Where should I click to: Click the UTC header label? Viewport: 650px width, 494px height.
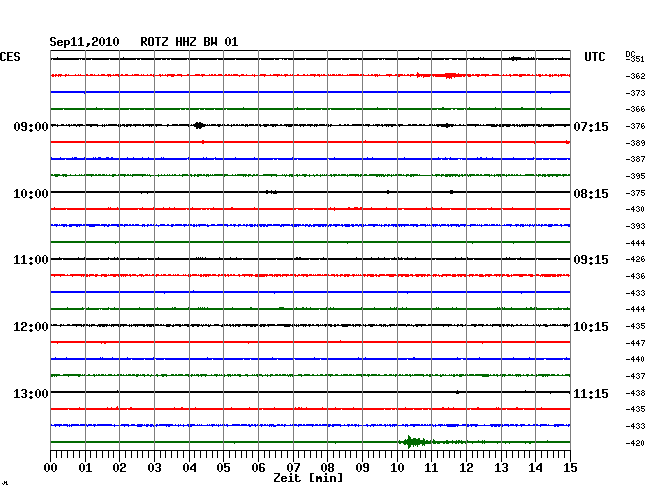(594, 57)
